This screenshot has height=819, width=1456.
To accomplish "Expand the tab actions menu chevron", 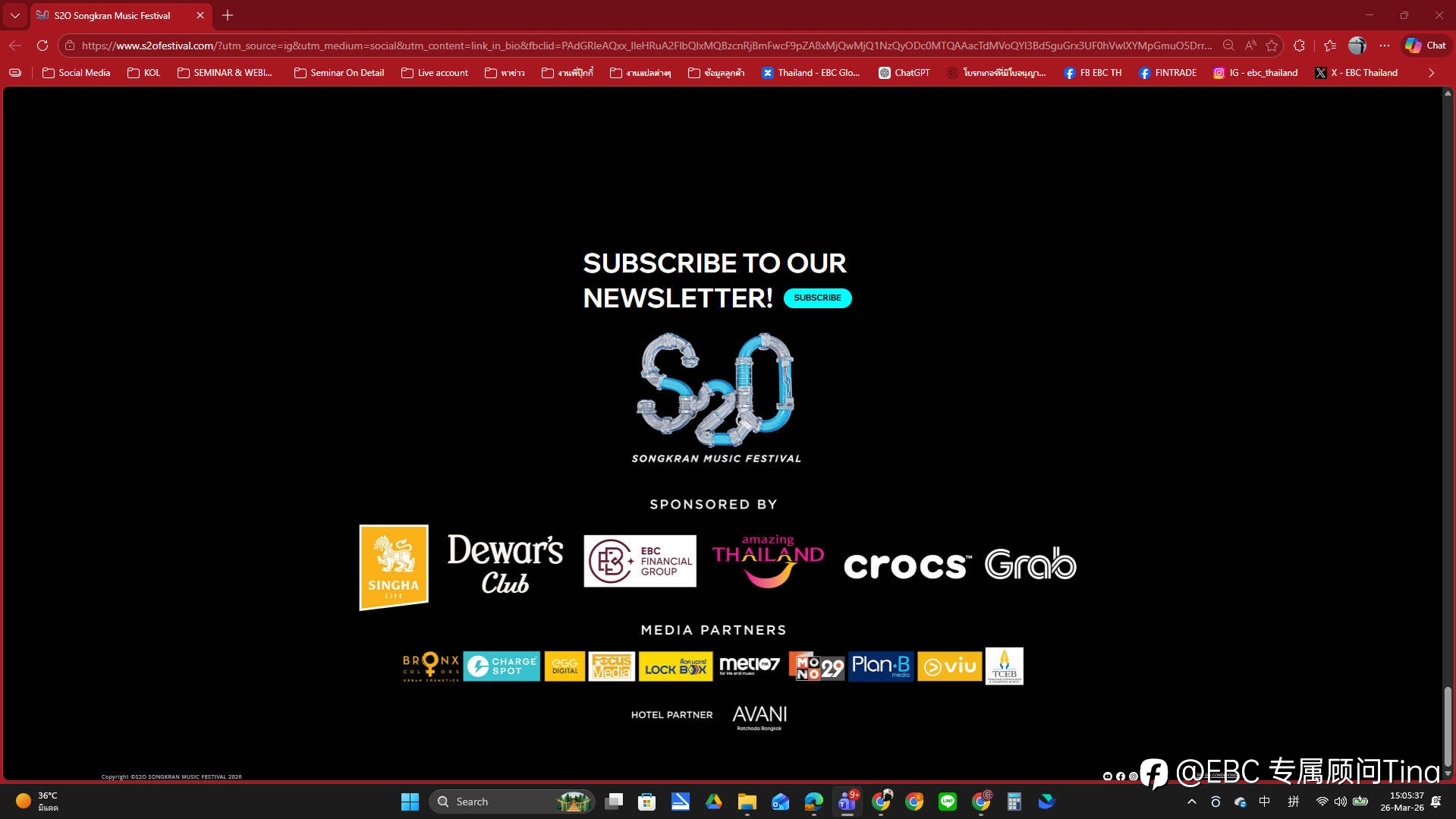I will pyautogui.click(x=15, y=15).
